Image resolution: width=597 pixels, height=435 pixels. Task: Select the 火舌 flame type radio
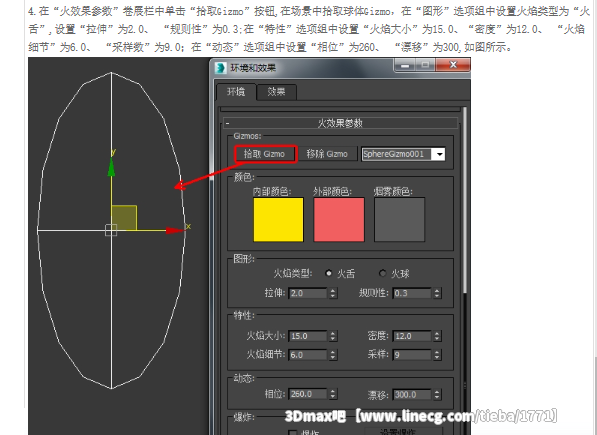[329, 273]
